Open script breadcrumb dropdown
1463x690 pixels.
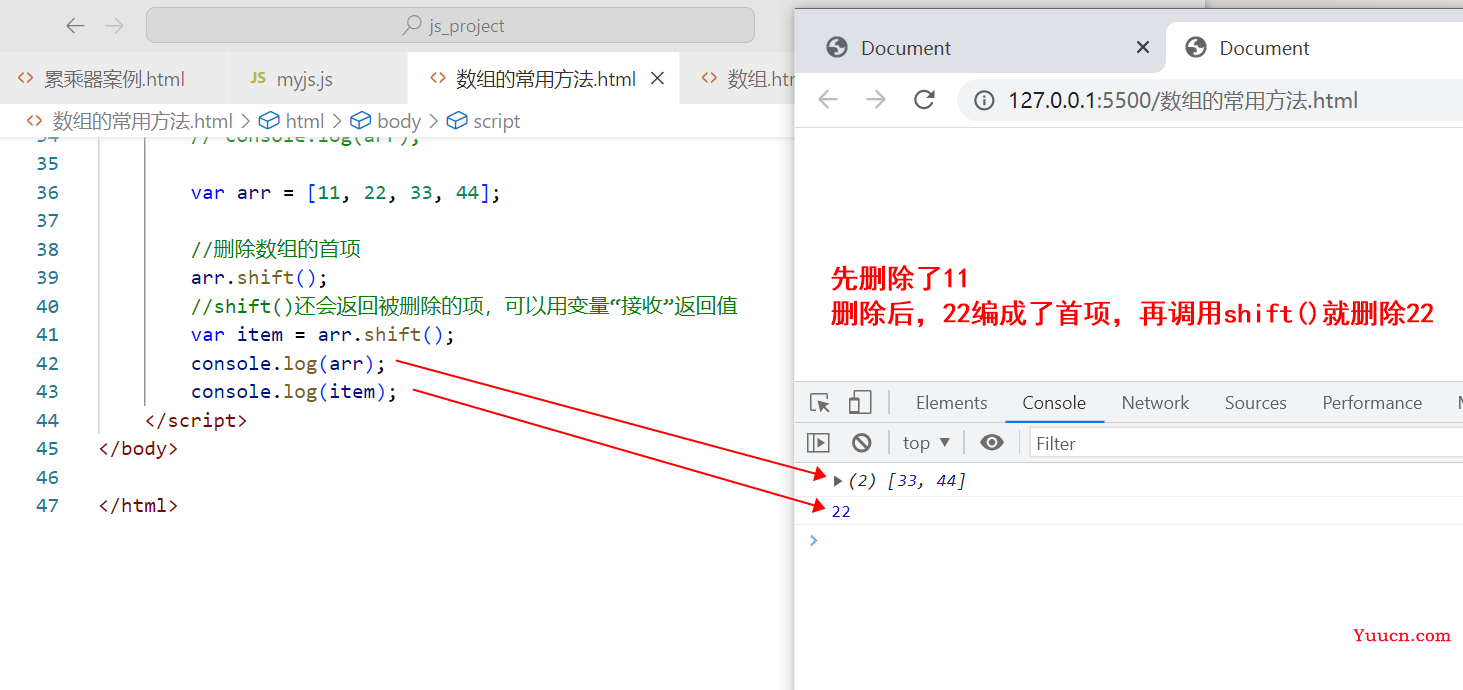click(484, 121)
